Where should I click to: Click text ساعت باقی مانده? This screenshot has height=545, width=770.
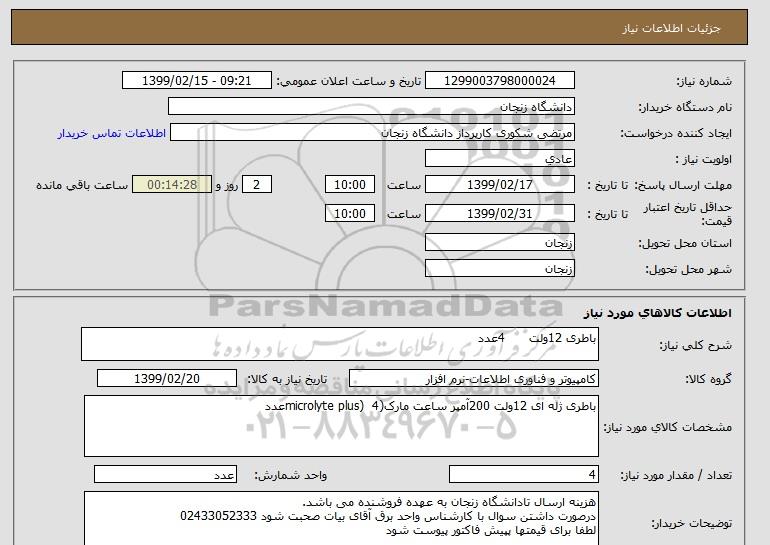coord(82,185)
